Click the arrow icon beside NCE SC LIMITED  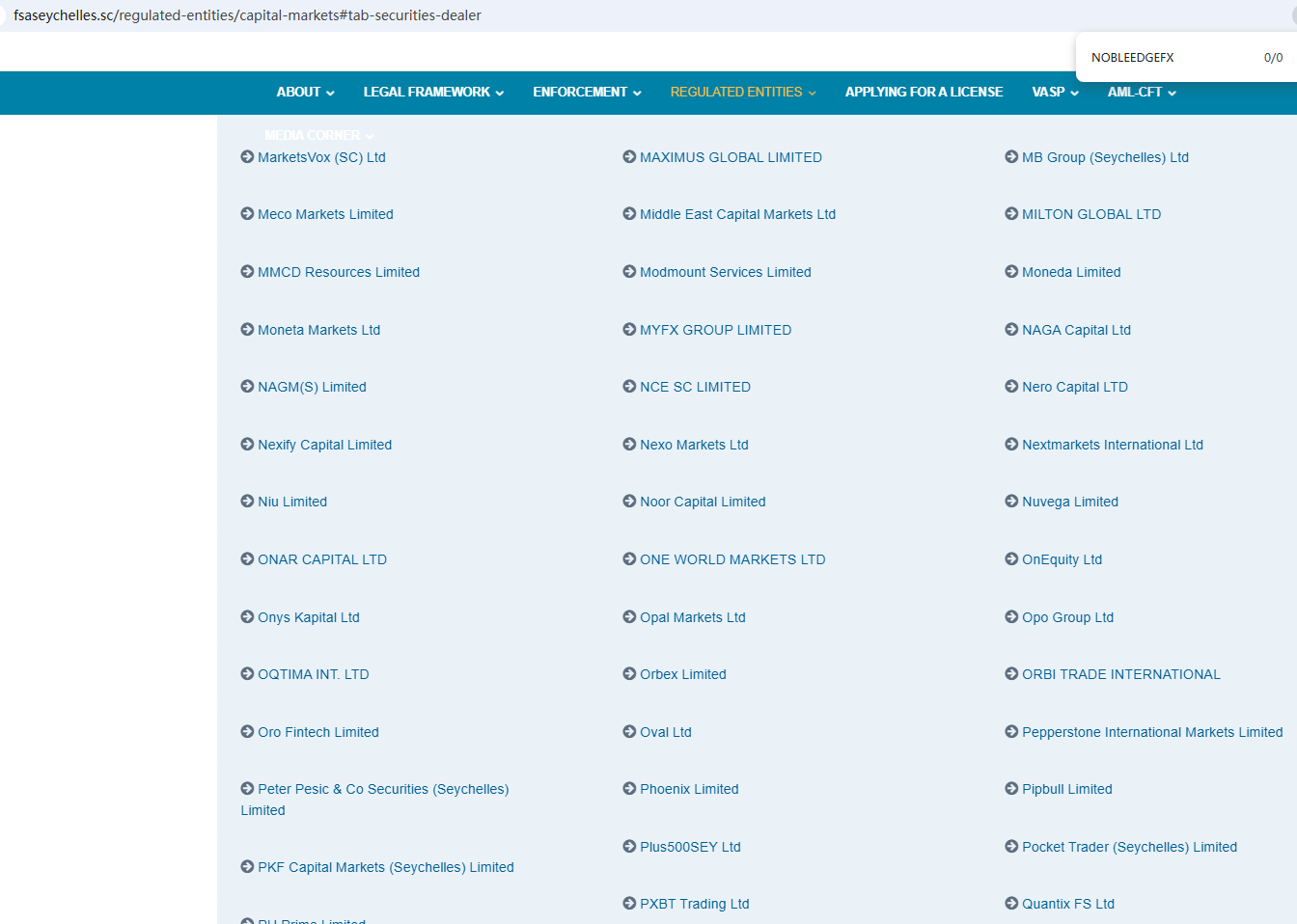pyautogui.click(x=629, y=386)
